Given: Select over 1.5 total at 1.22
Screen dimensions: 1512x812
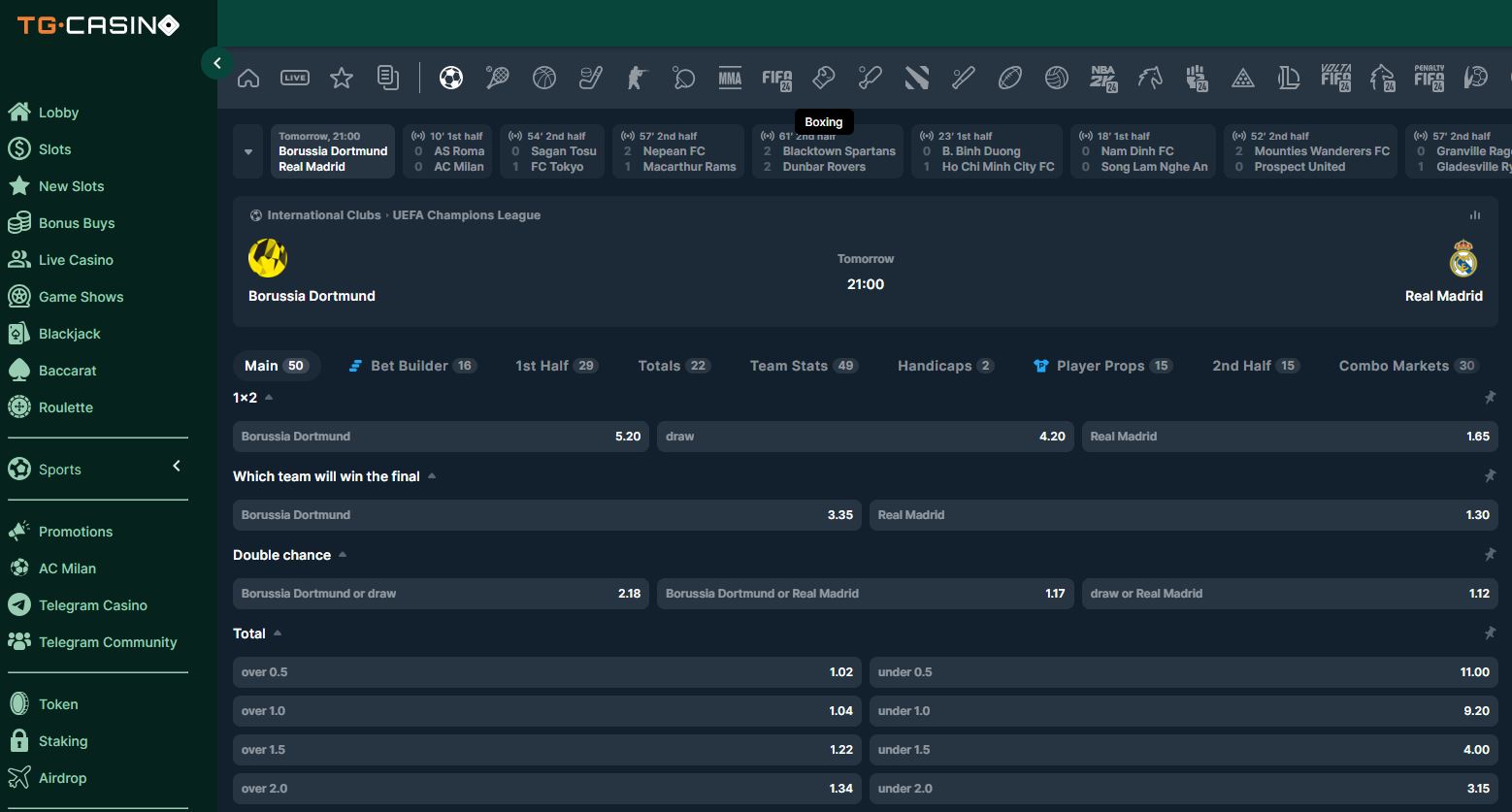Looking at the screenshot, I should pyautogui.click(x=546, y=750).
